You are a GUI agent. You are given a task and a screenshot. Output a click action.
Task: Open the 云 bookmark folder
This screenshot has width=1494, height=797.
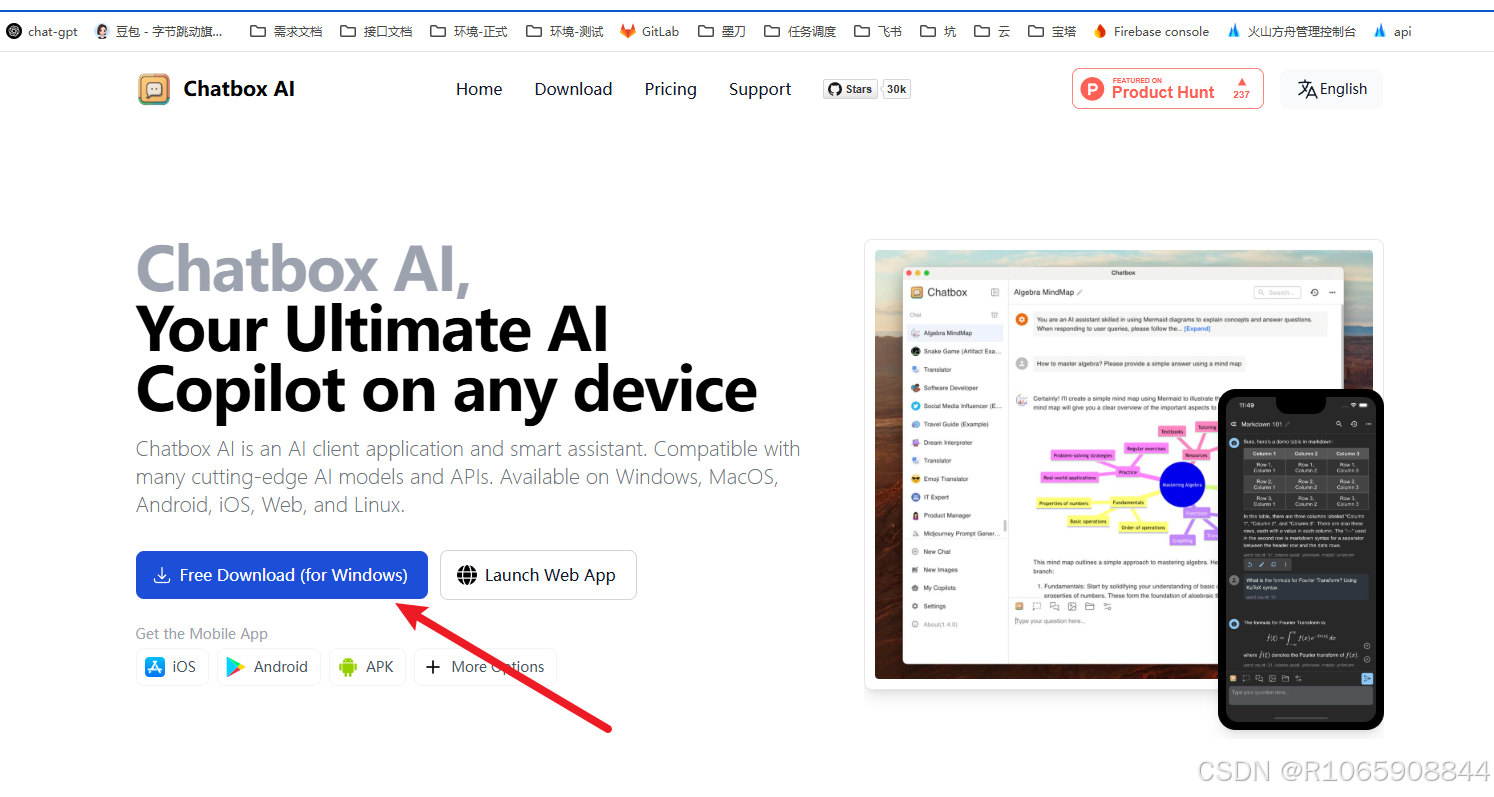[992, 31]
